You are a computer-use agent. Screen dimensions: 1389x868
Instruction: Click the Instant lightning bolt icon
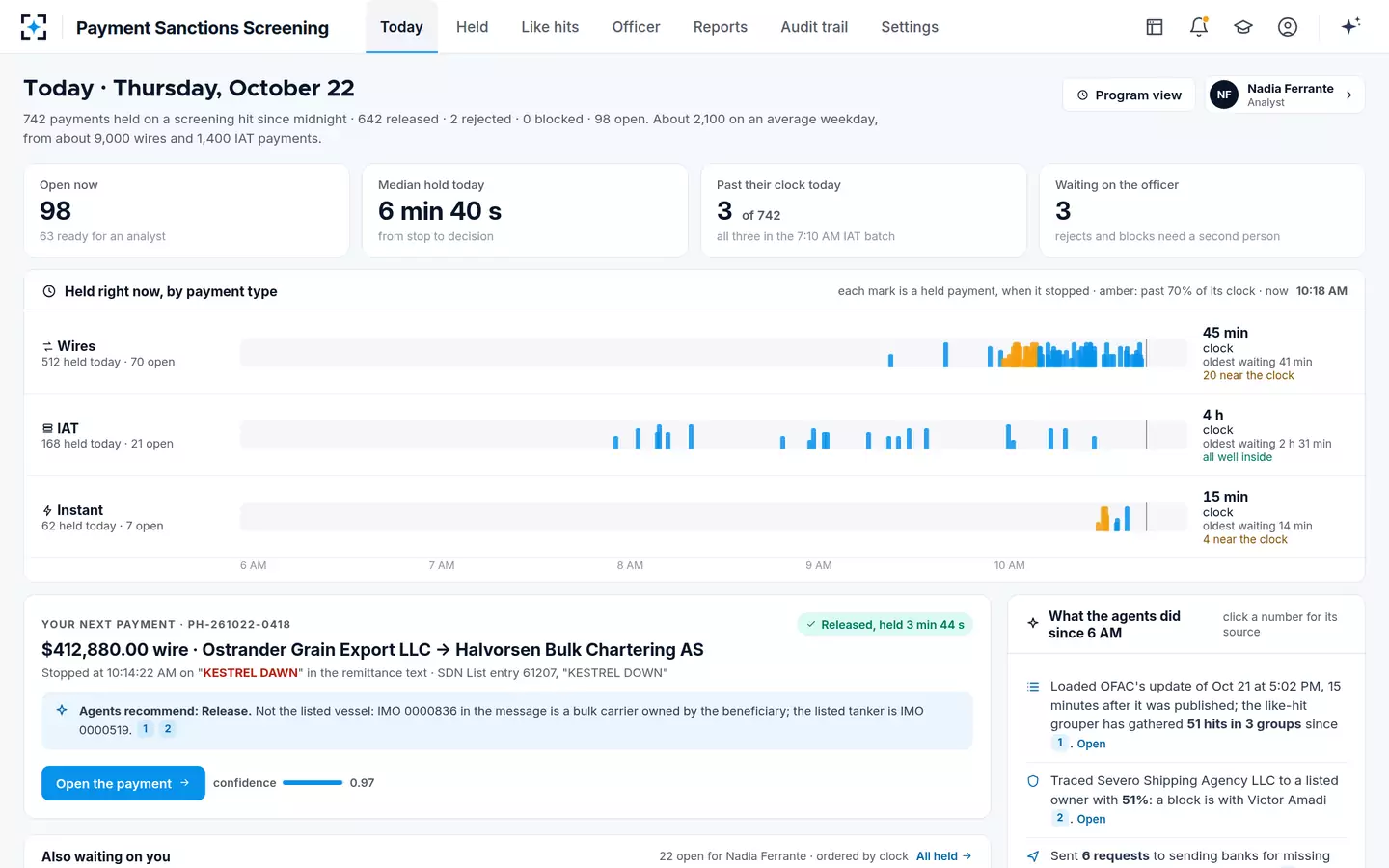pos(47,510)
